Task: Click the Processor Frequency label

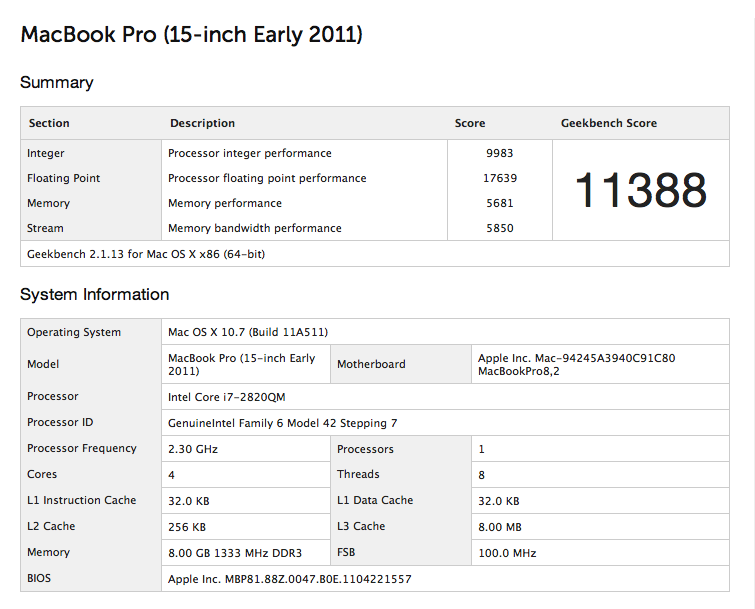Action: coord(82,448)
